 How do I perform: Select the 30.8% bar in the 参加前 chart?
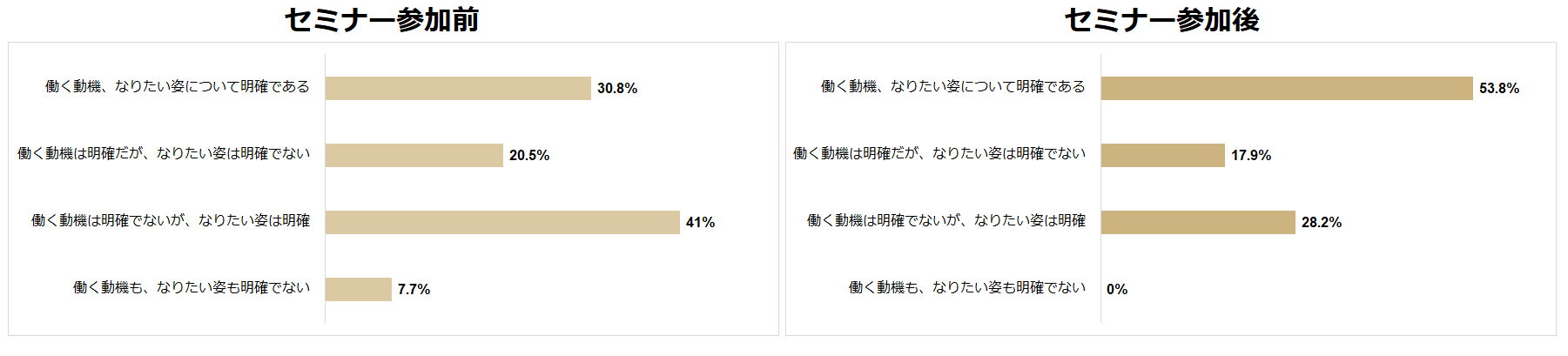pyautogui.click(x=458, y=88)
